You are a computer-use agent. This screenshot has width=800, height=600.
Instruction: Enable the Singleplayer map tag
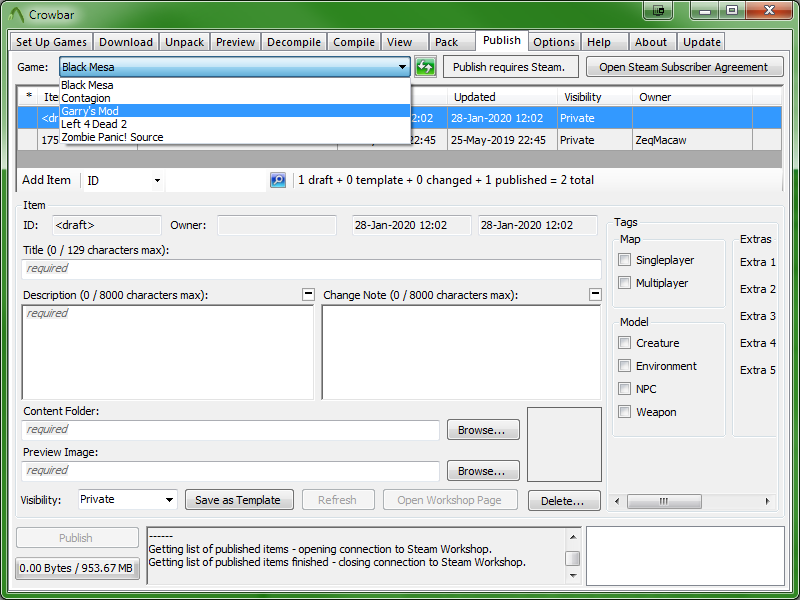[624, 260]
